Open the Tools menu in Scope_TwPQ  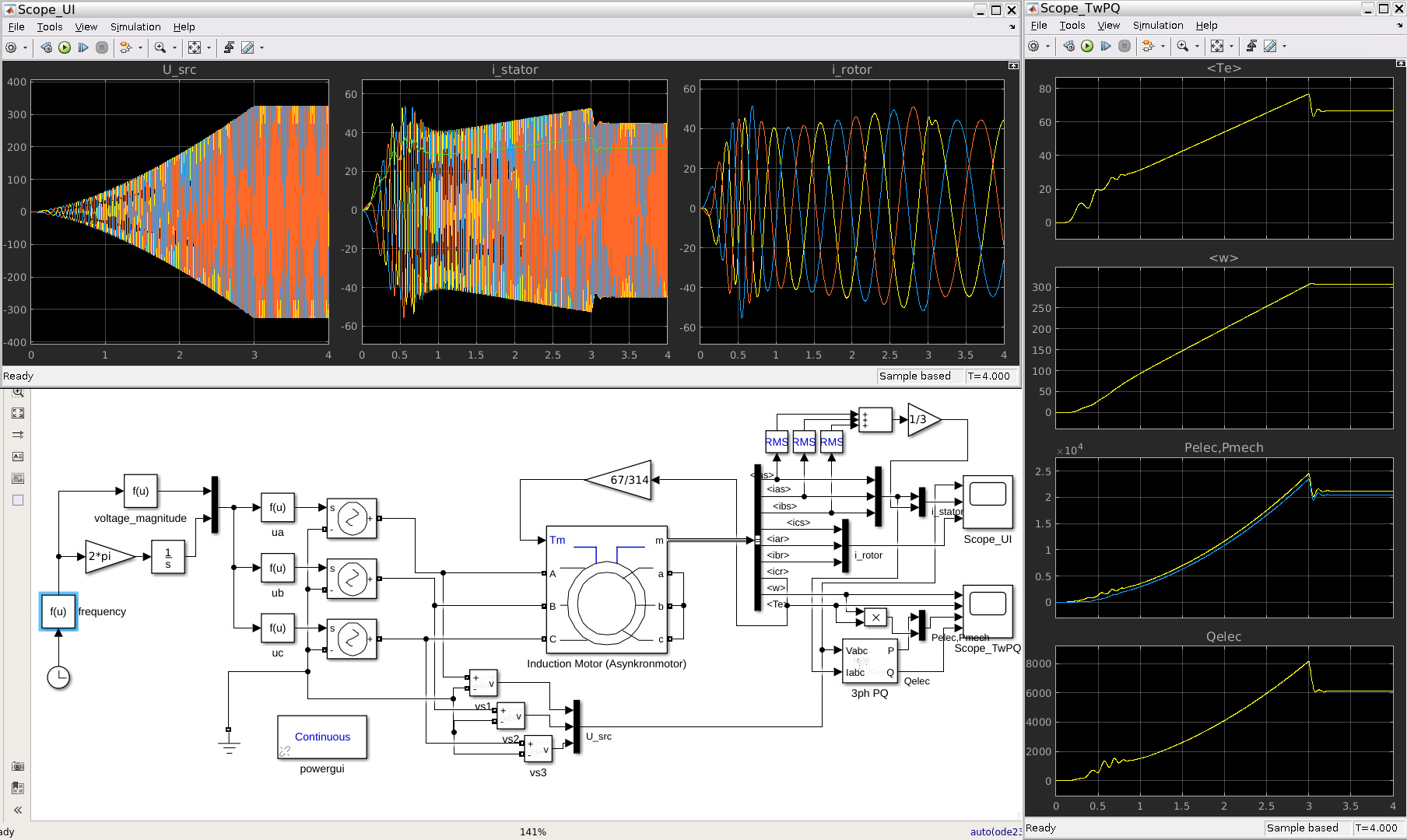pos(1072,25)
